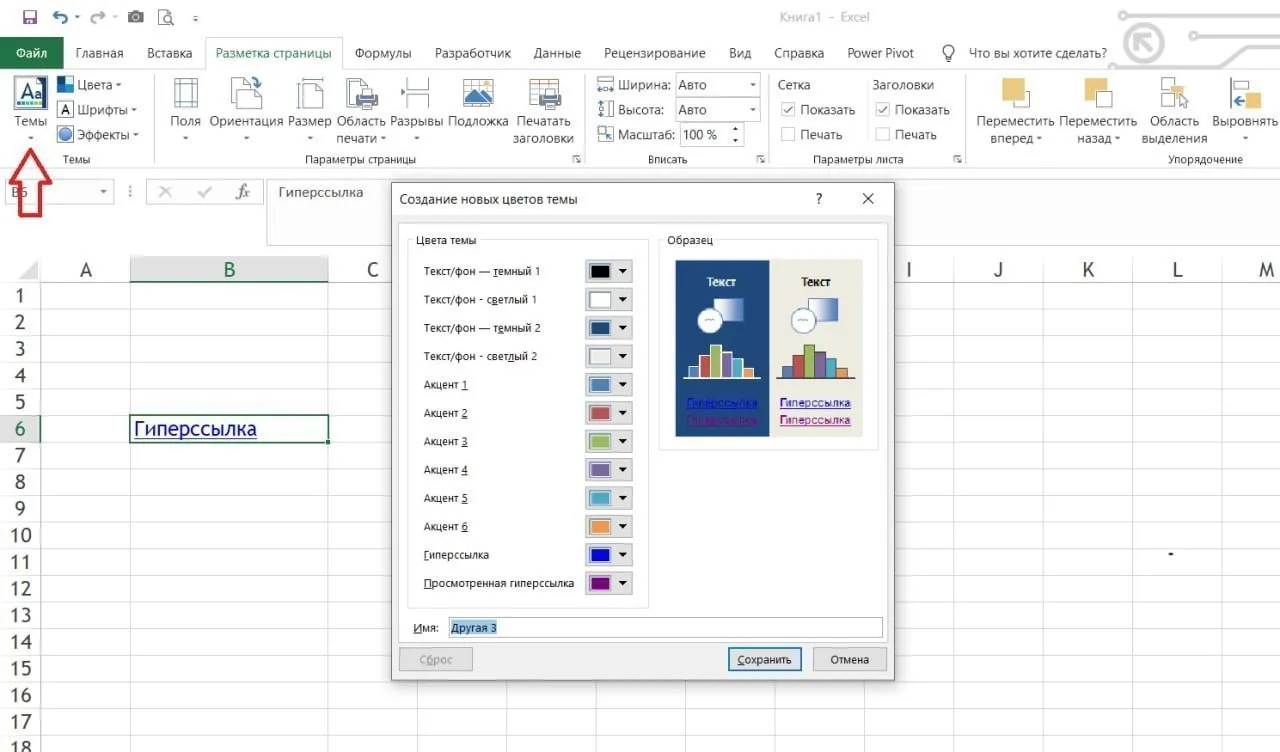Click the print preview icon in quick access toolbar
The image size is (1280, 752).
[x=165, y=17]
